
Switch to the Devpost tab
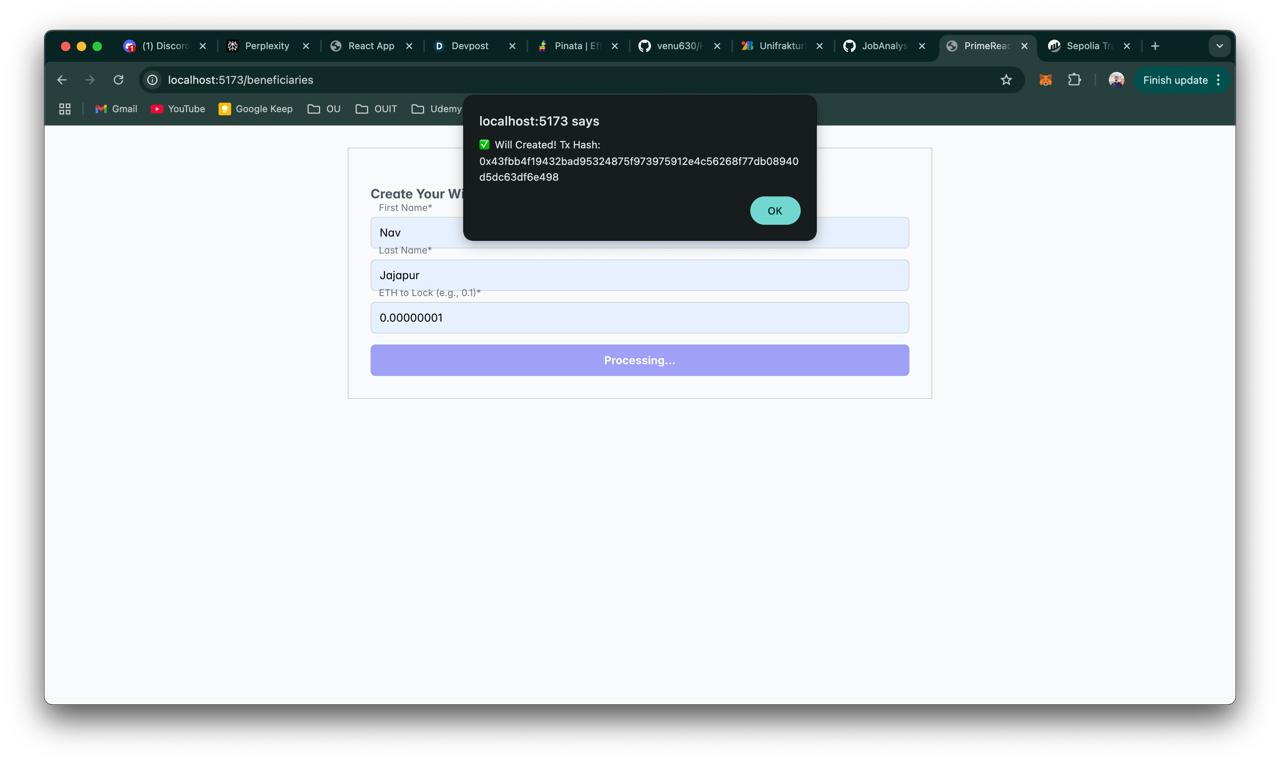pyautogui.click(x=462, y=46)
